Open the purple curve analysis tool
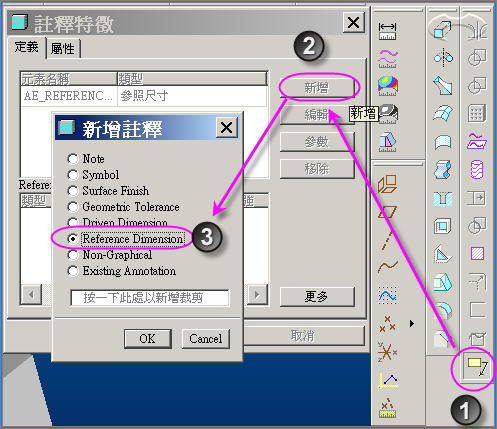The image size is (497, 429). coord(387,59)
